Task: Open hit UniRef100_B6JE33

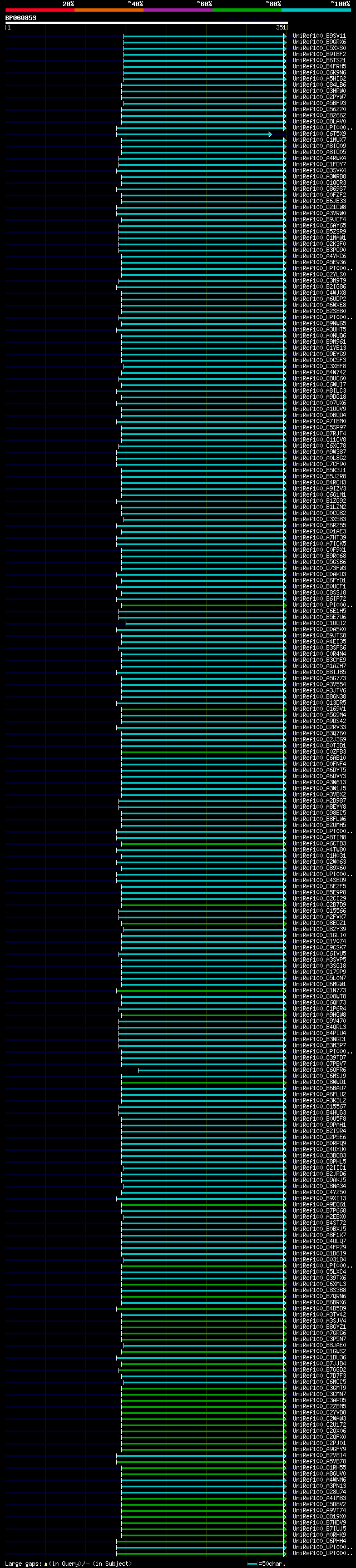Action: coord(319,201)
